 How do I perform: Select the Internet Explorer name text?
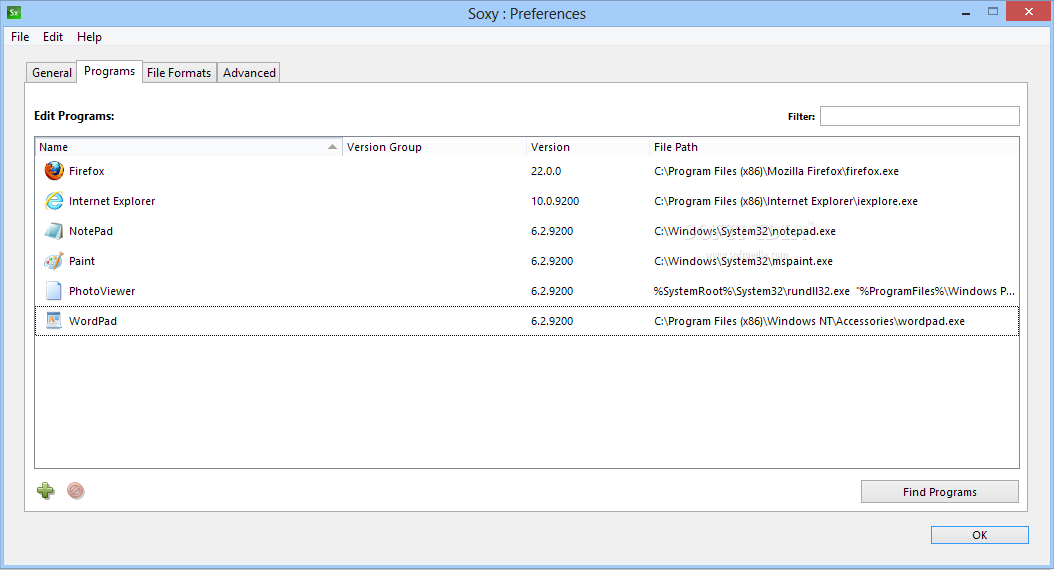point(112,201)
